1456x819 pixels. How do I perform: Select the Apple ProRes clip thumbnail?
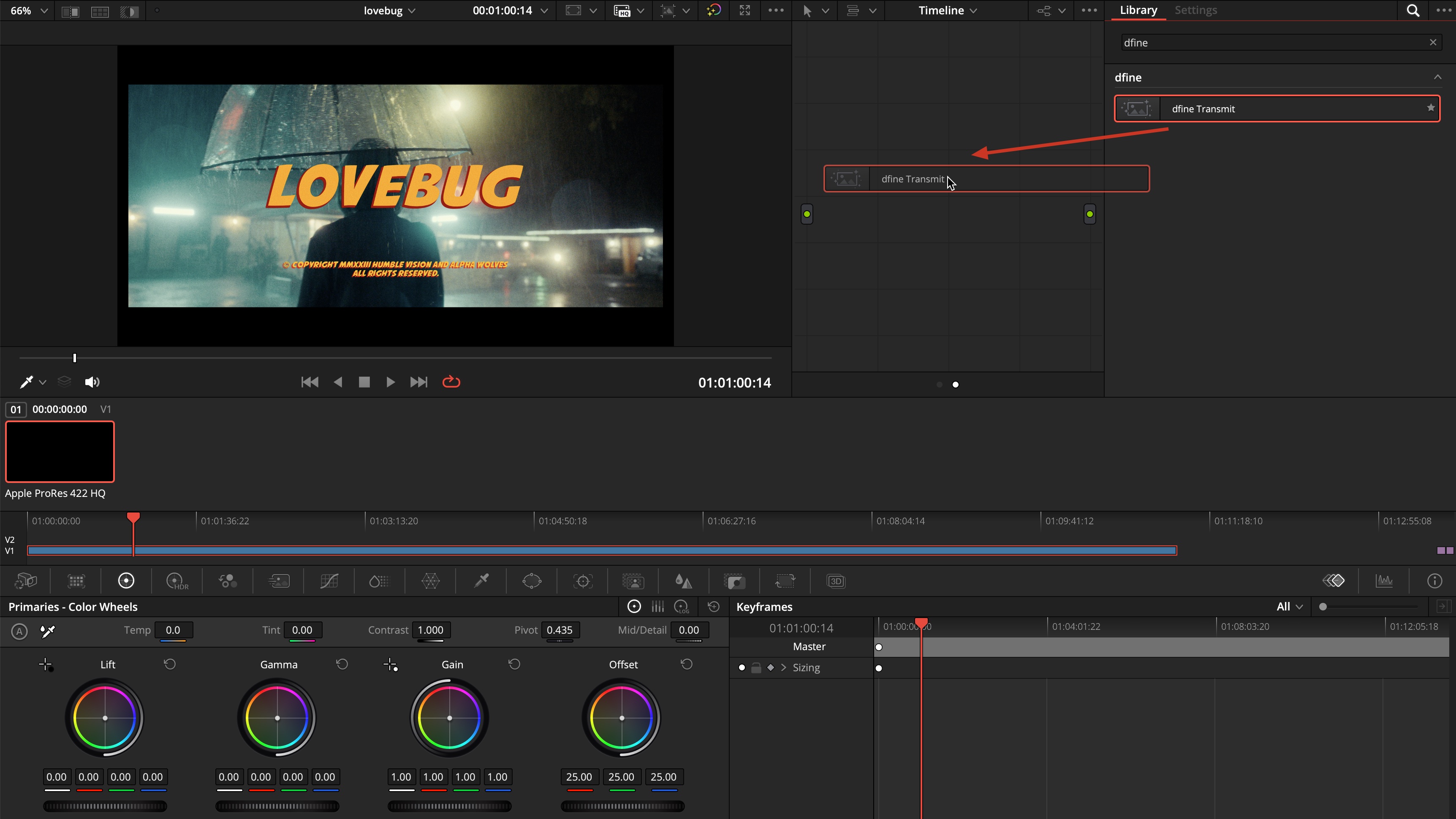[x=60, y=452]
